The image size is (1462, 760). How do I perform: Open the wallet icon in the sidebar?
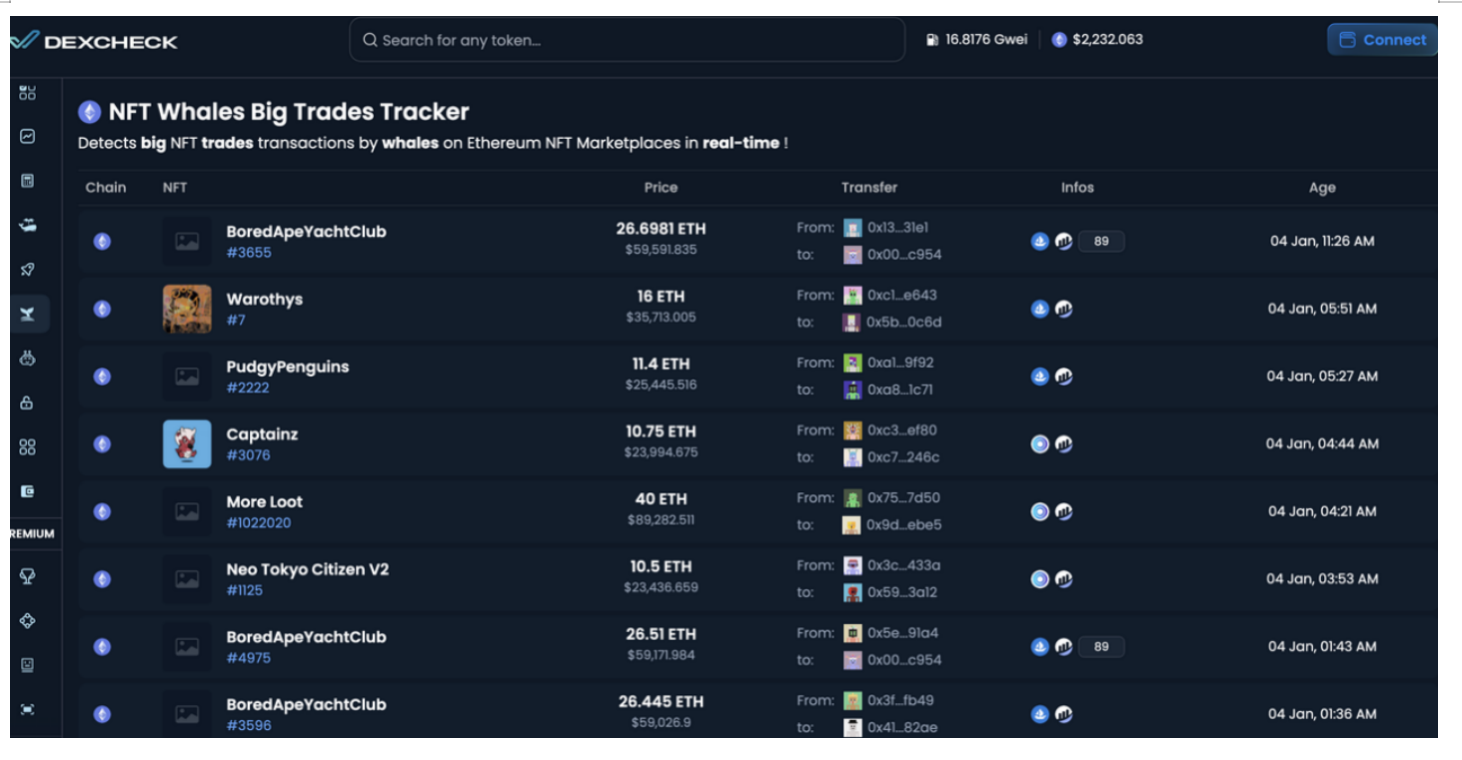[28, 491]
